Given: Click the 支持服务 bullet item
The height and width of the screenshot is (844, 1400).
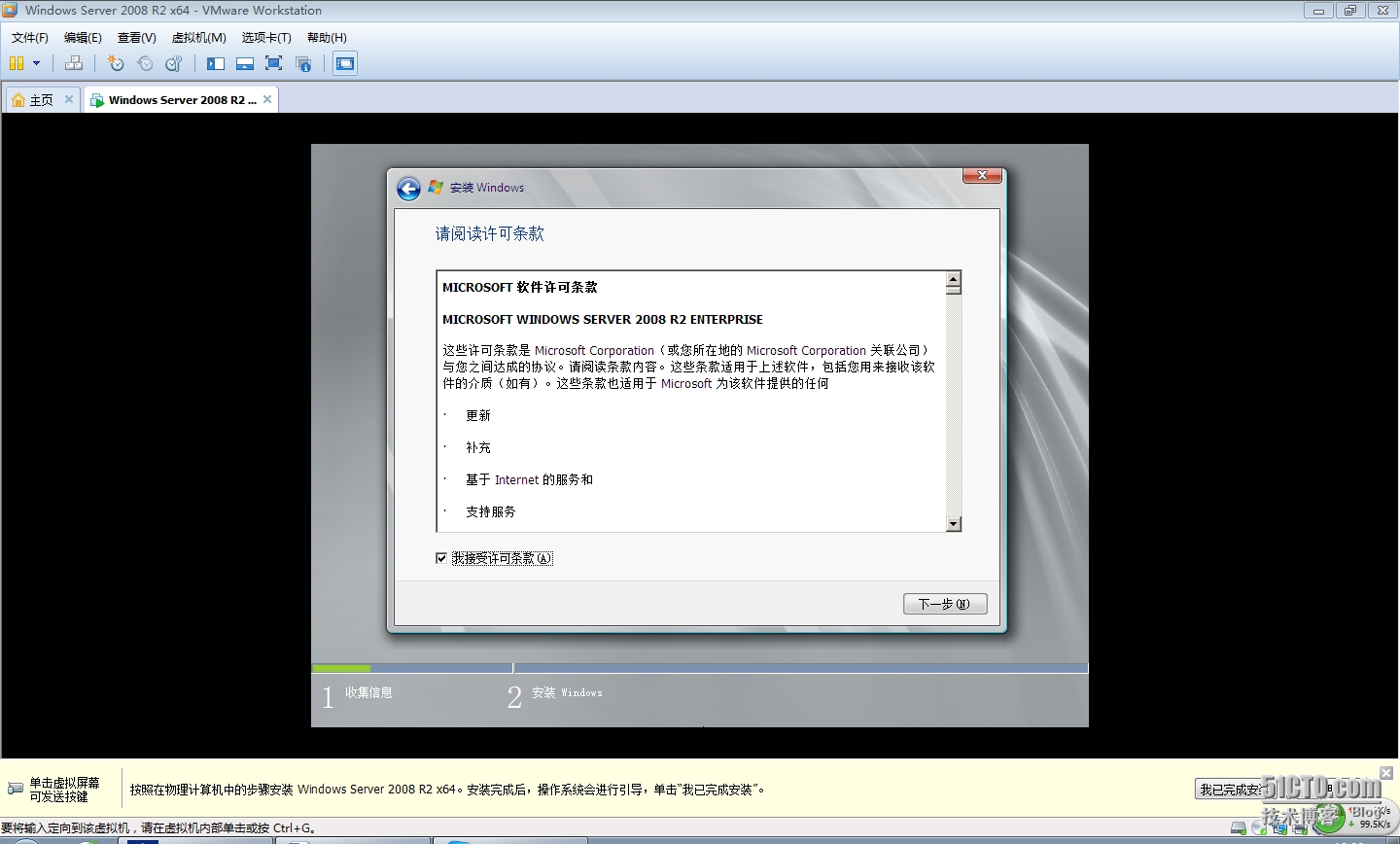Looking at the screenshot, I should point(491,511).
